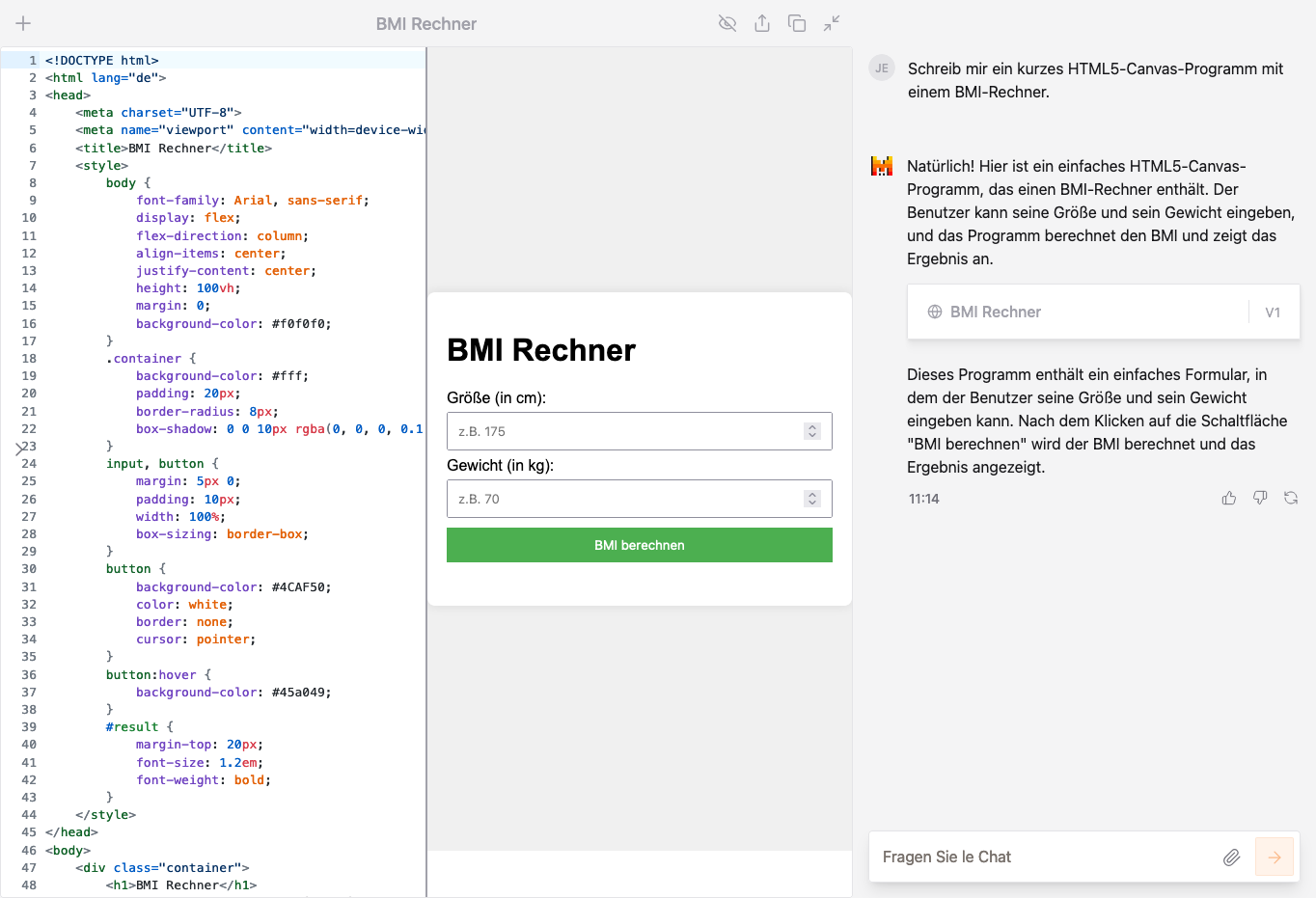The height and width of the screenshot is (898, 1316).
Task: Click the JE user avatar
Action: (882, 68)
